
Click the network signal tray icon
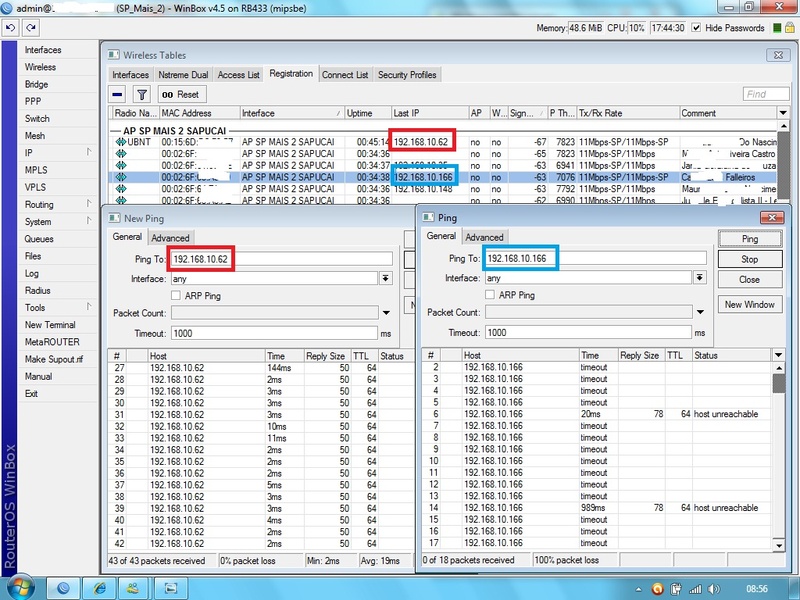(695, 589)
